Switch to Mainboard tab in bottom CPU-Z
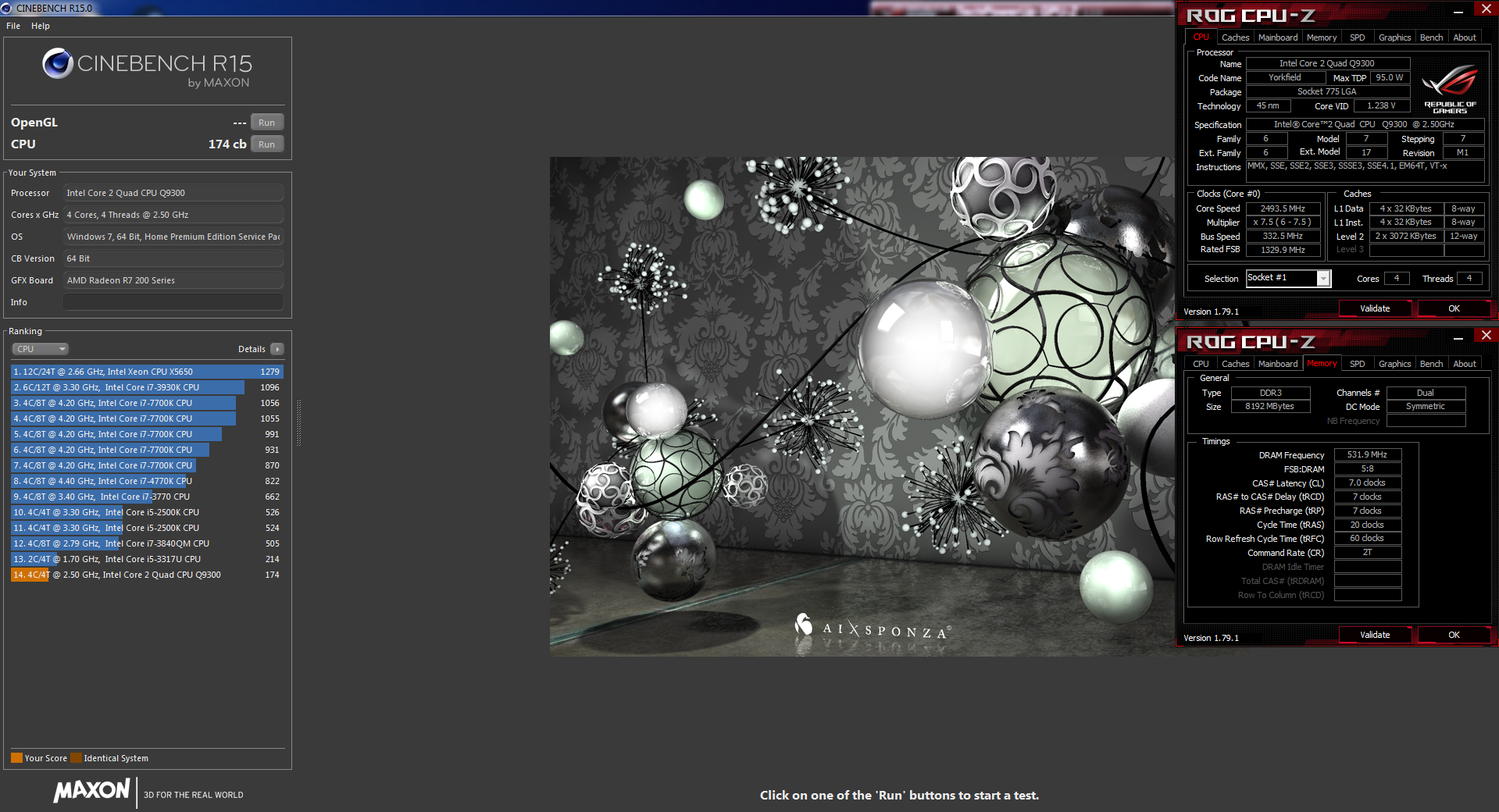 [1278, 364]
